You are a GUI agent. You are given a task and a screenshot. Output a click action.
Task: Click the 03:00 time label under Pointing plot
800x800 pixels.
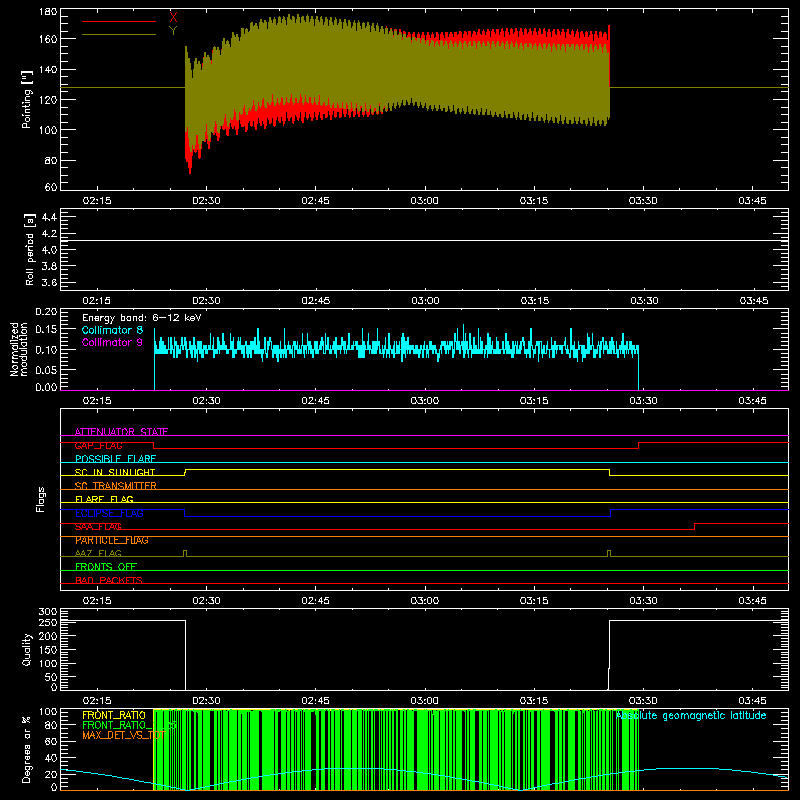(424, 201)
